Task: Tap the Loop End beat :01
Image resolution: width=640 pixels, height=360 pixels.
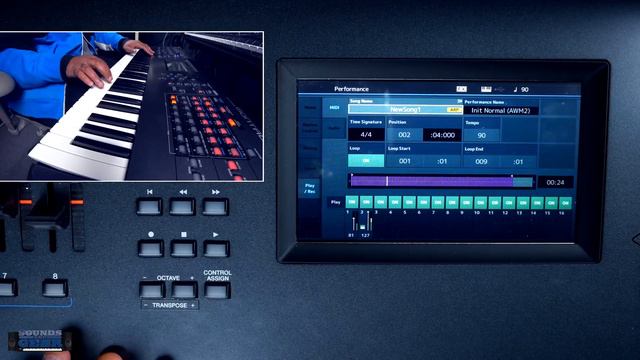Action: 518,162
